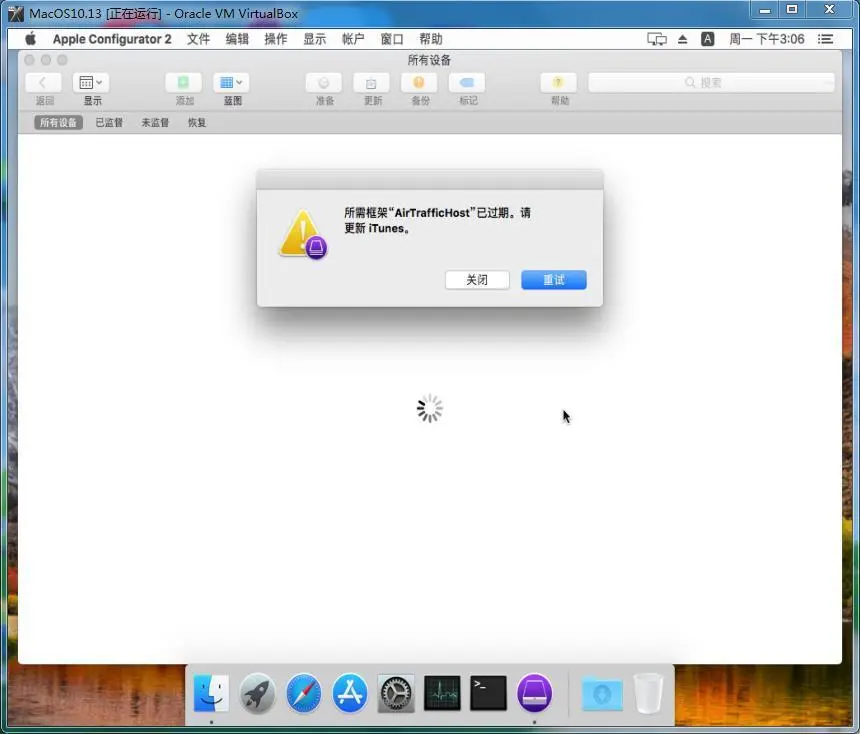The image size is (860, 734).
Task: Open the Blueprints toolbar dropdown
Action: 231,83
